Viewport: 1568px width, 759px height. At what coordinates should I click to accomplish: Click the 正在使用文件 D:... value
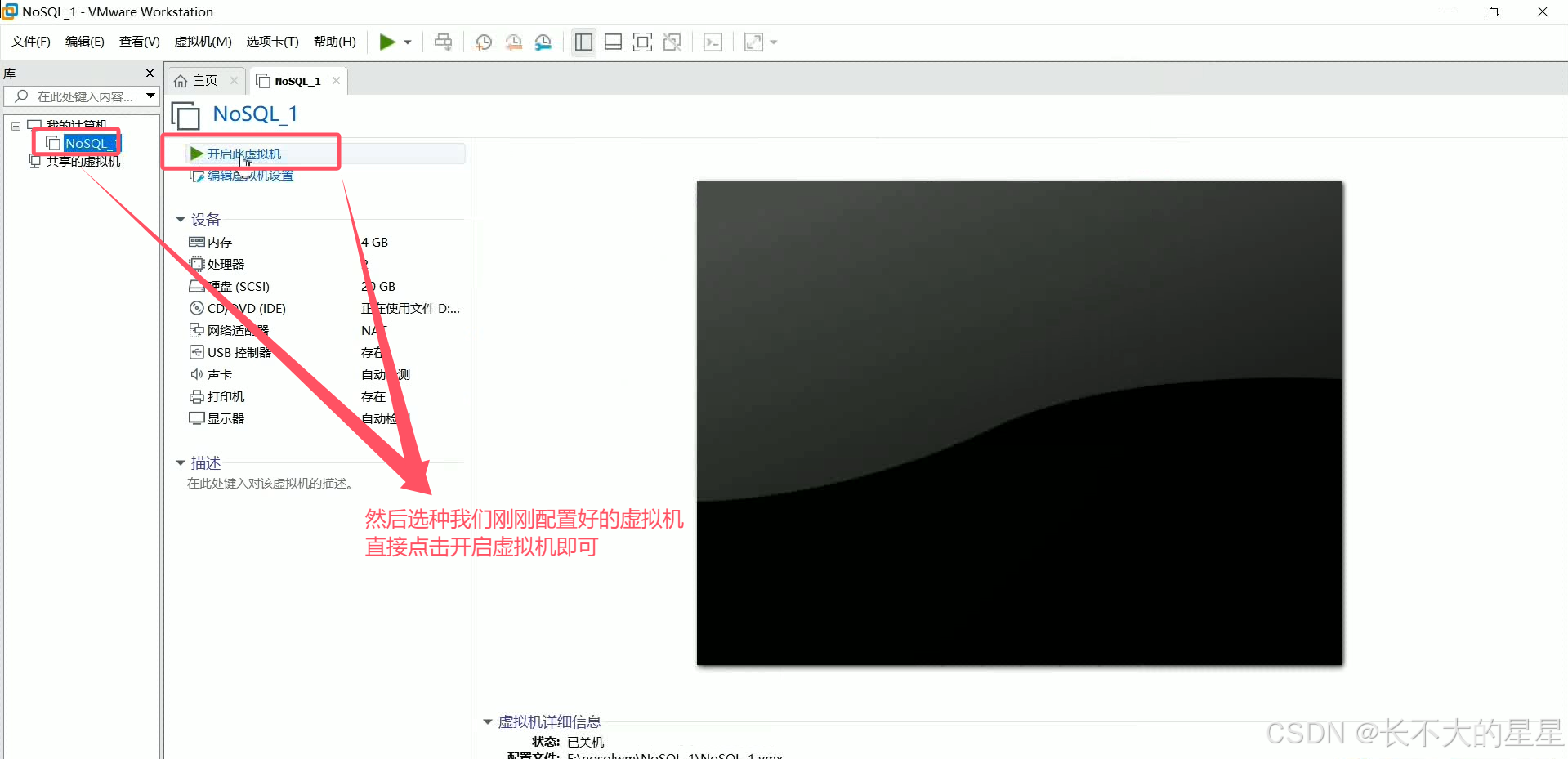coord(411,308)
